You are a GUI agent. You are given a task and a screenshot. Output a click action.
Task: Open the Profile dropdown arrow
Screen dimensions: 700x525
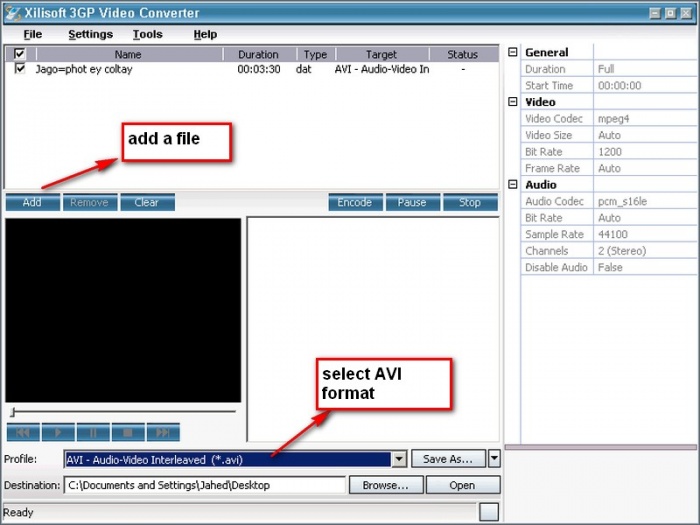(399, 459)
